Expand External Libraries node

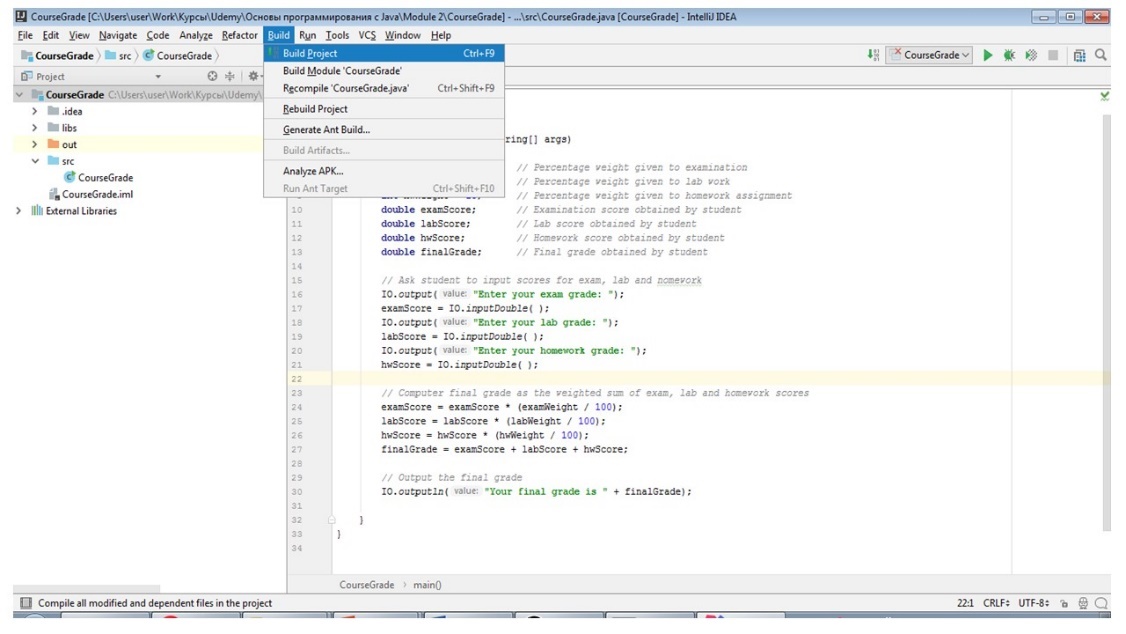tap(19, 211)
